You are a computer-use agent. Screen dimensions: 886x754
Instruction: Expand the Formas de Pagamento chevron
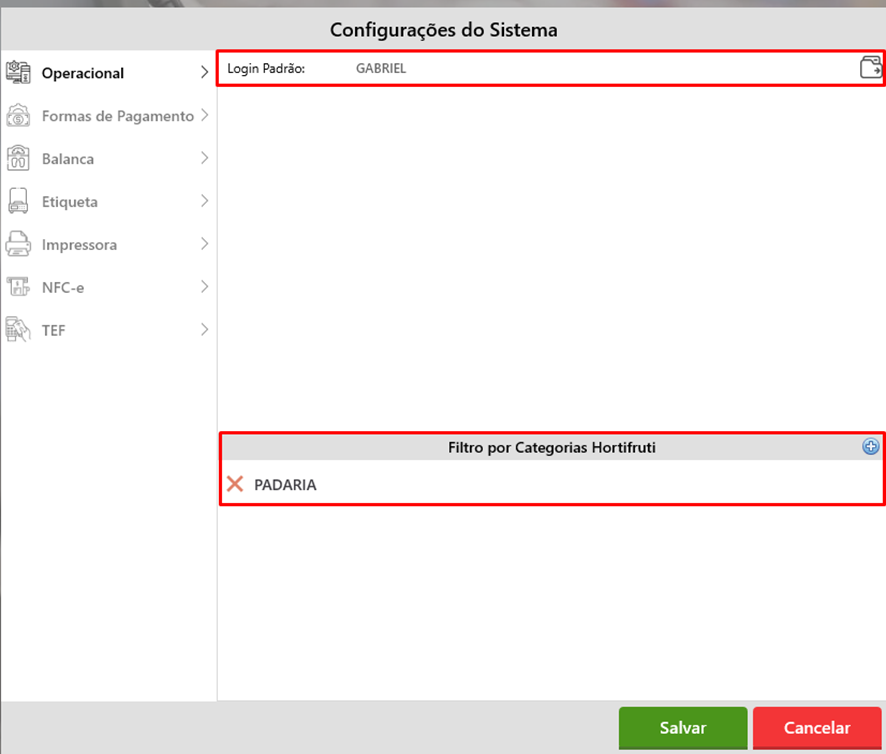point(204,115)
